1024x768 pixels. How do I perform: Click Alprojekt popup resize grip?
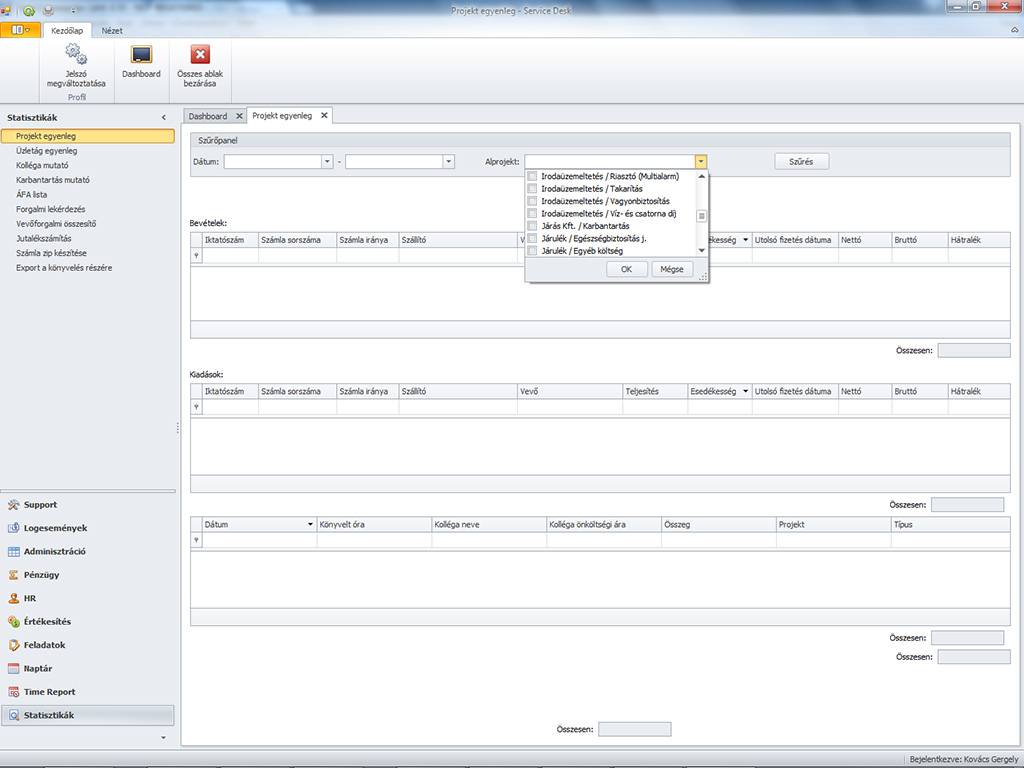click(x=703, y=278)
